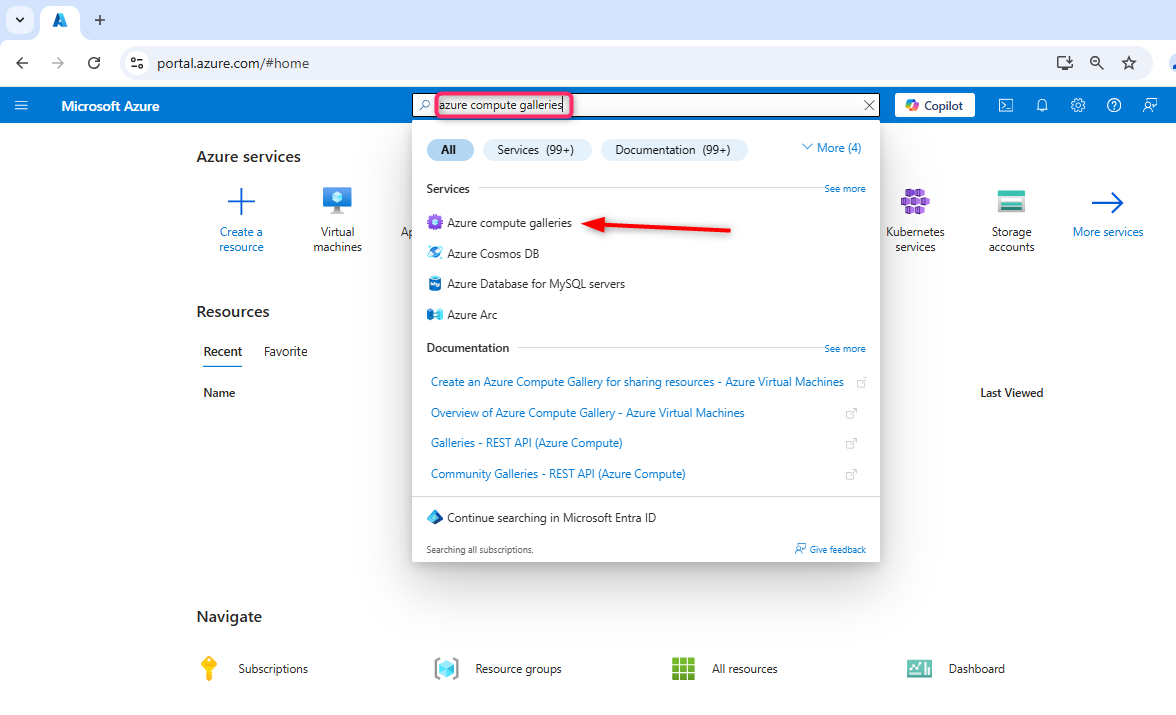Filter results by Services (99+)

click(537, 150)
